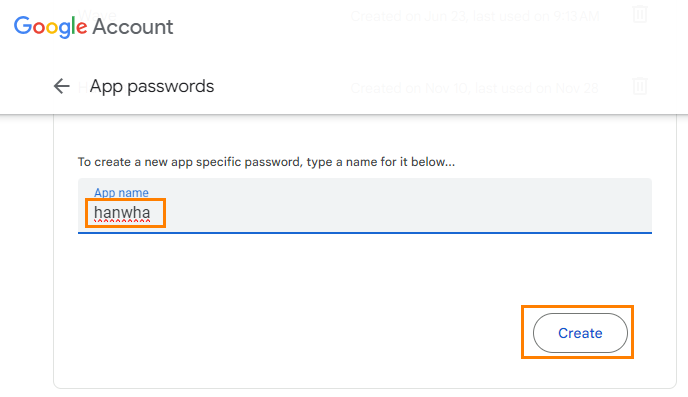
Task: Select the 'App passwords' page heading
Action: click(152, 86)
